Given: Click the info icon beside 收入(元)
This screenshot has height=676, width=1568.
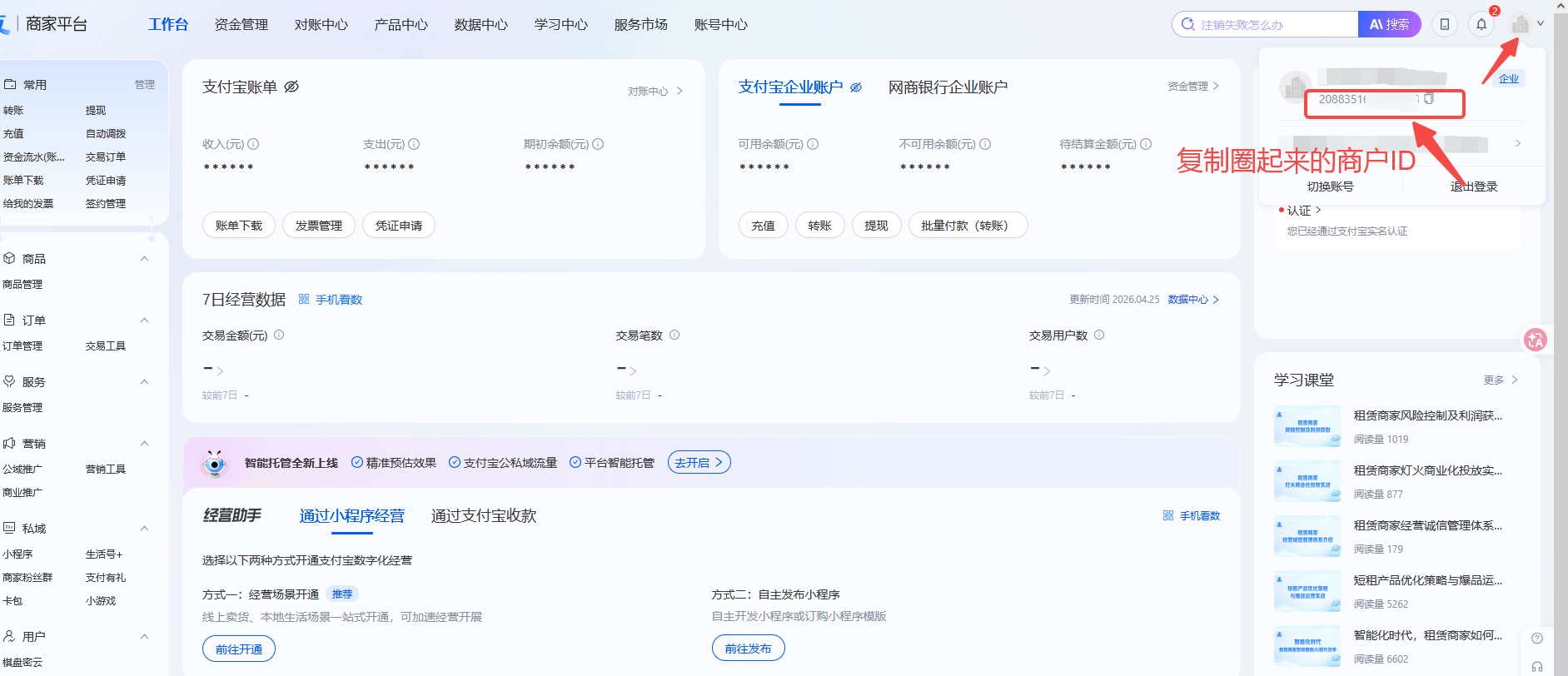Looking at the screenshot, I should click(253, 144).
